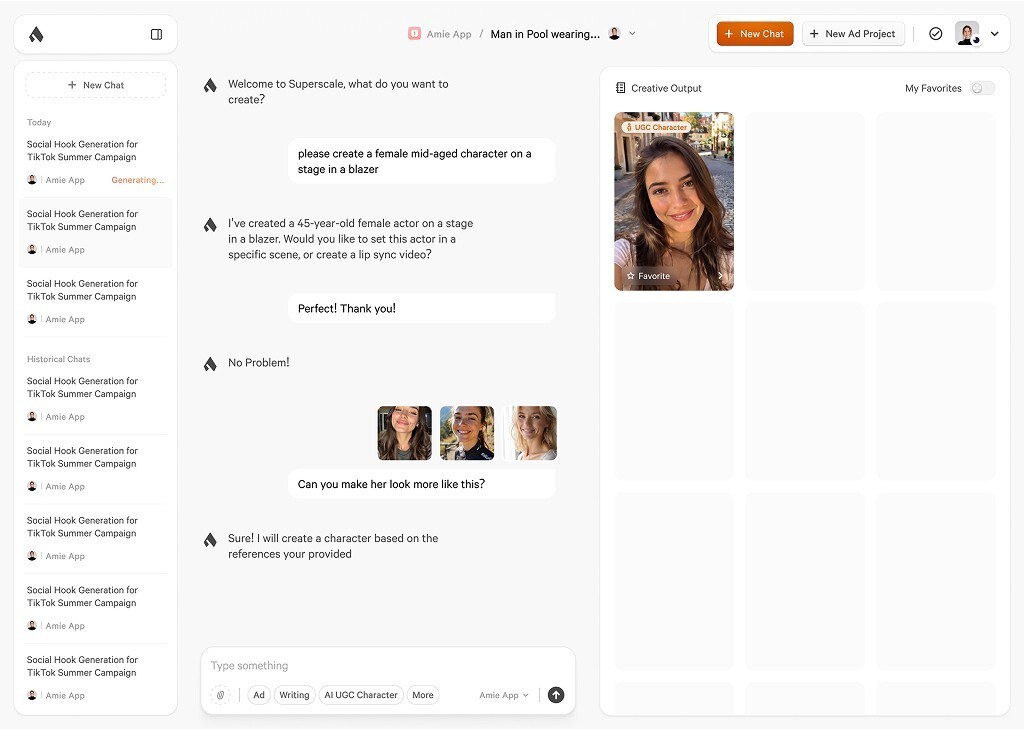The height and width of the screenshot is (730, 1024).
Task: Mark the UGC Character card as Favorite
Action: [648, 276]
